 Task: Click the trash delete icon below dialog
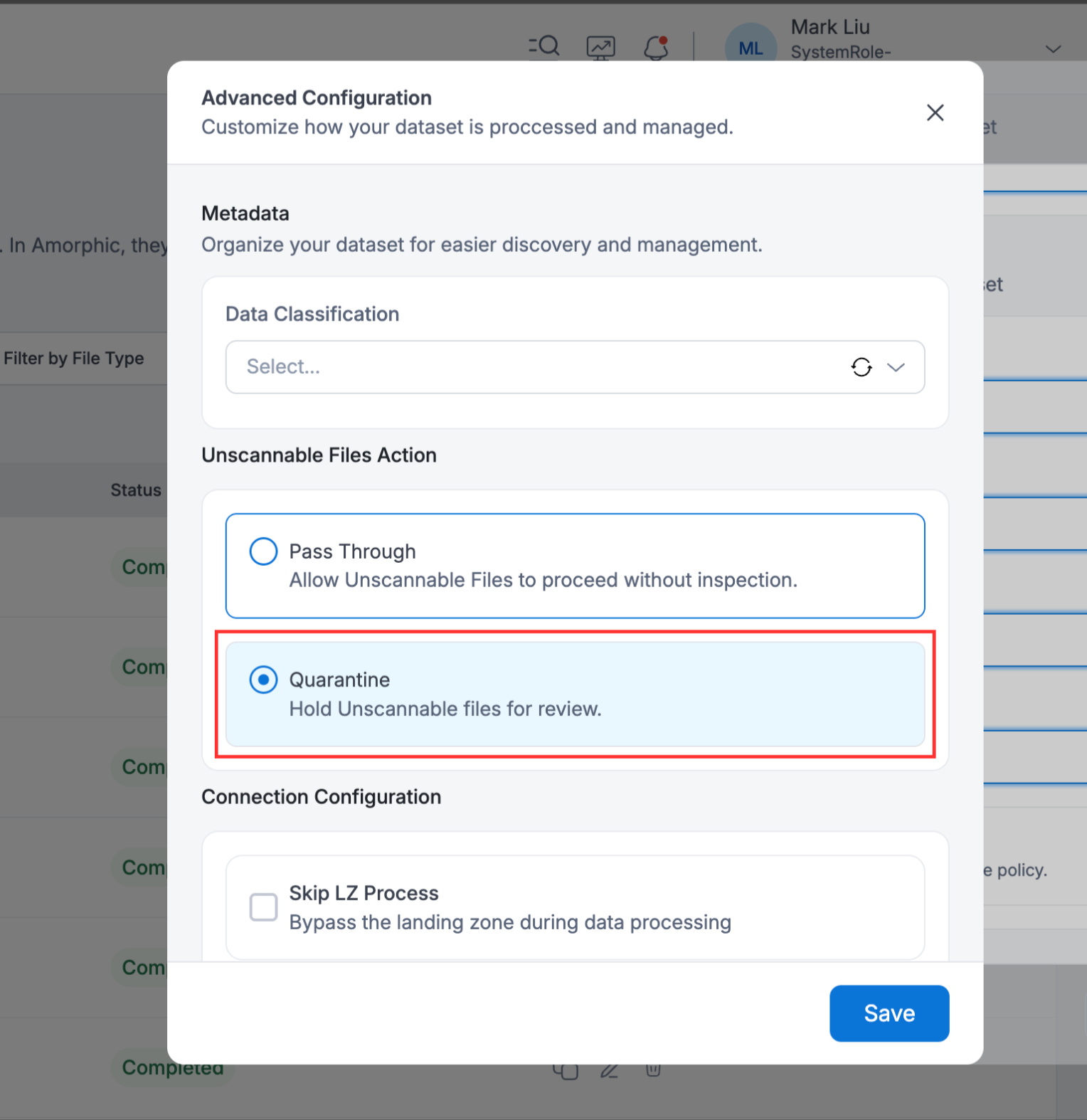(653, 1070)
